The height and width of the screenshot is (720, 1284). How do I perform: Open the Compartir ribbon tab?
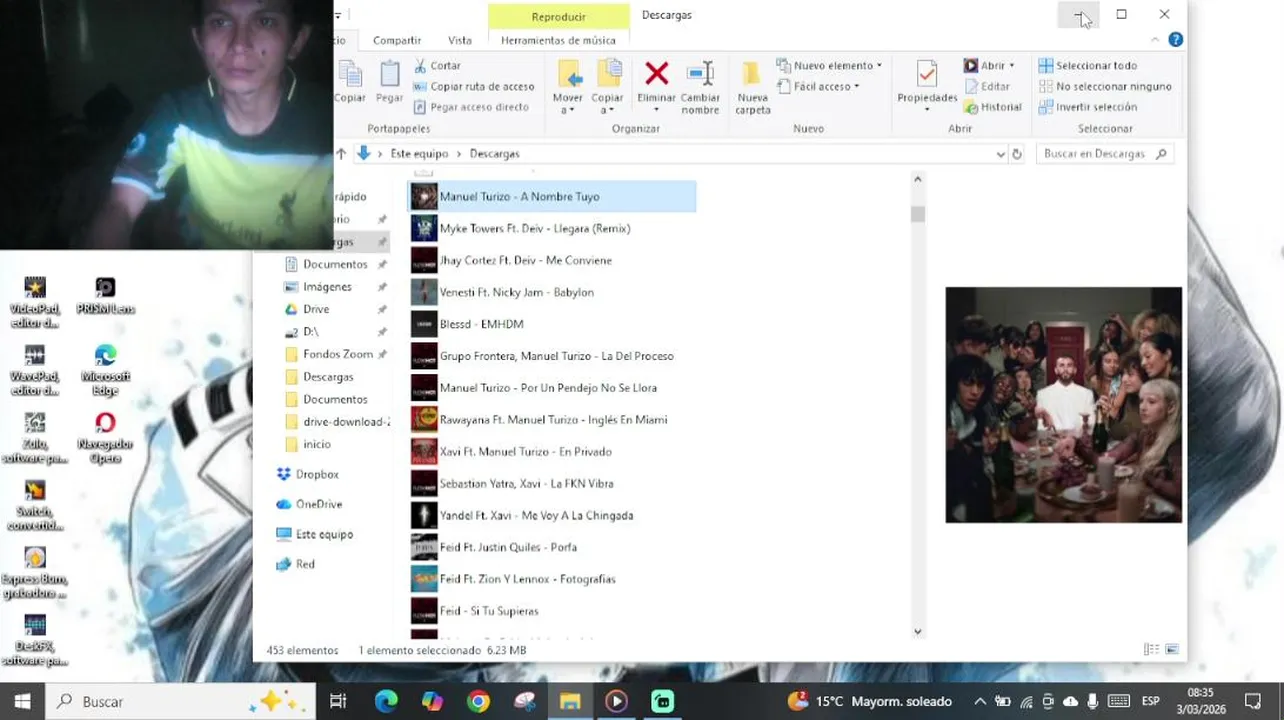397,40
